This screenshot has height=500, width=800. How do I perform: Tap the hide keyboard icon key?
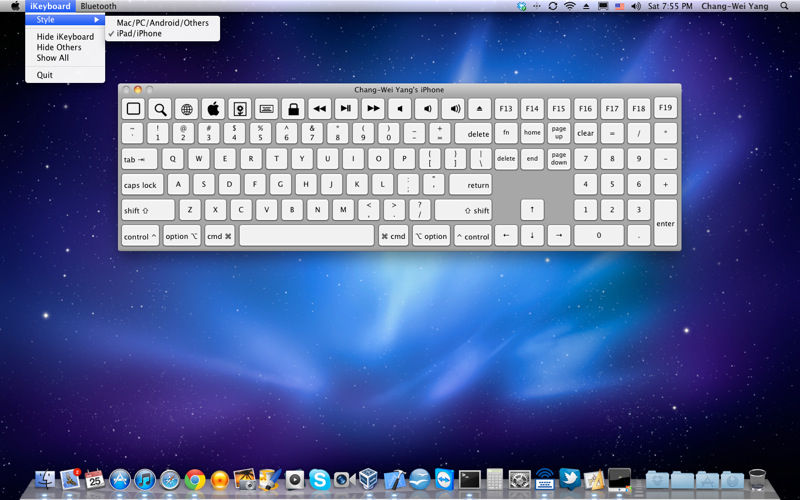click(x=266, y=109)
